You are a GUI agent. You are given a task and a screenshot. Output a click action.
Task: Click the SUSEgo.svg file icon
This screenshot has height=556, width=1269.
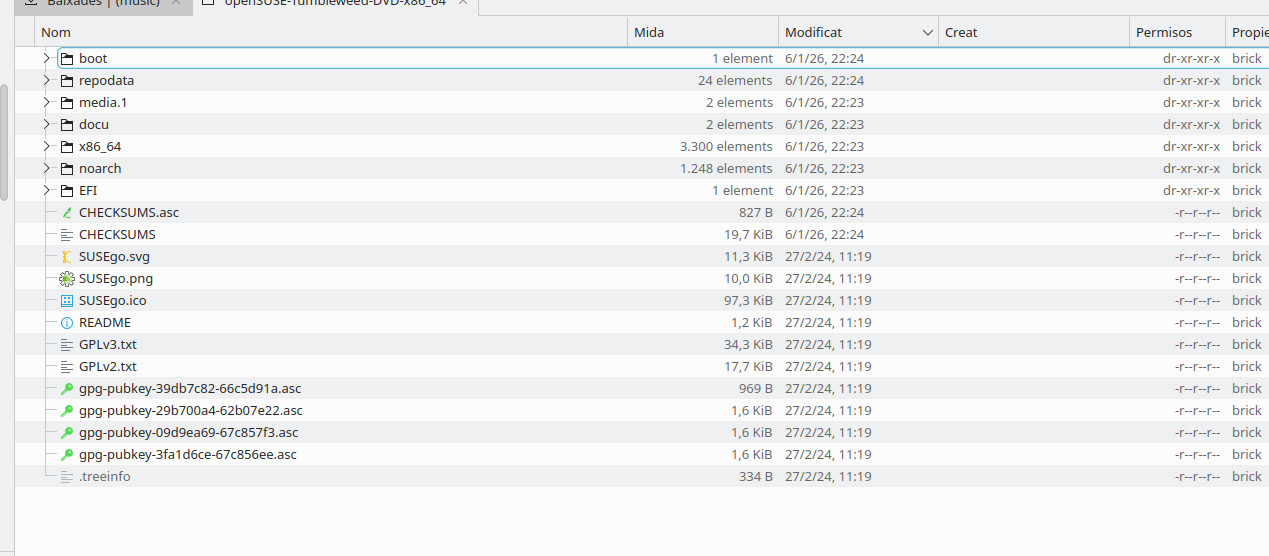click(x=67, y=257)
